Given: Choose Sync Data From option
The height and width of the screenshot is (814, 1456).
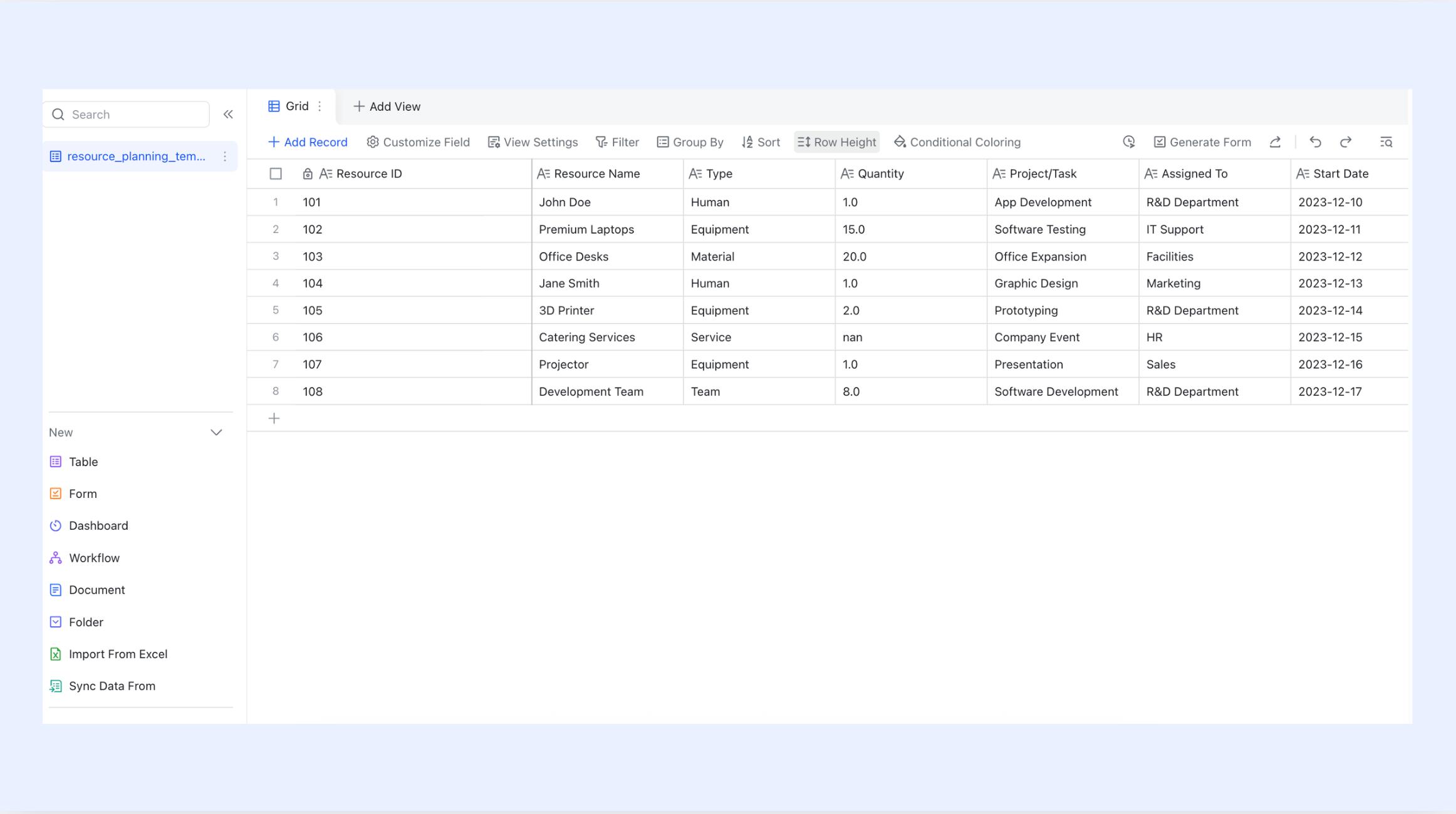Looking at the screenshot, I should point(112,686).
